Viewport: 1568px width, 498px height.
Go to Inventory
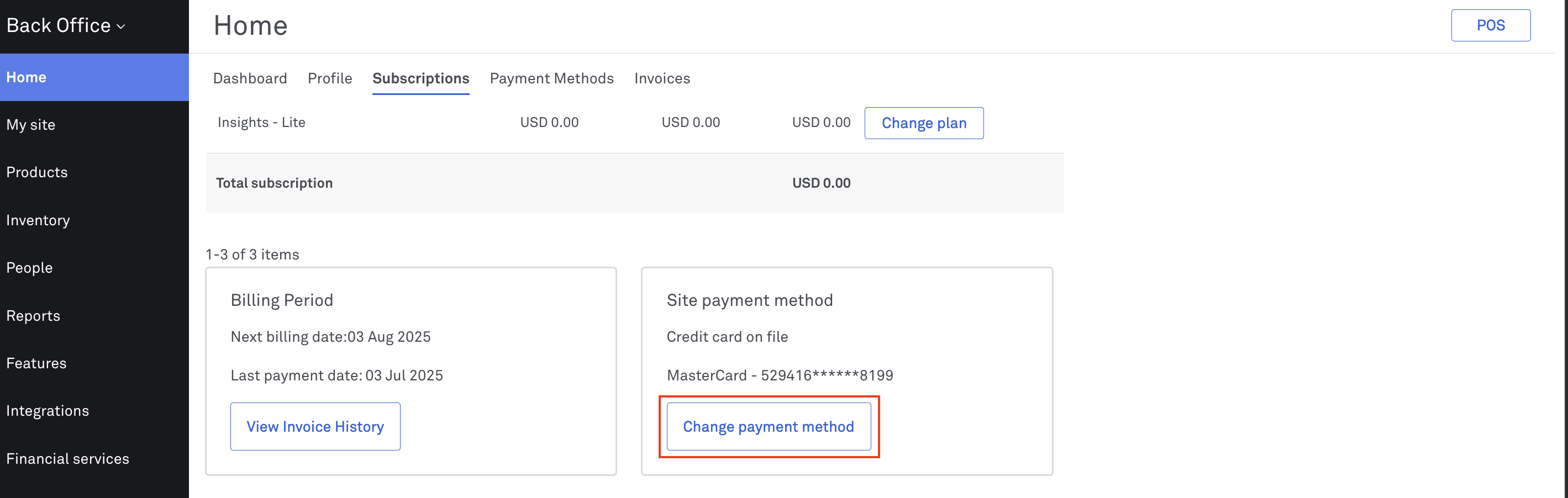tap(38, 220)
